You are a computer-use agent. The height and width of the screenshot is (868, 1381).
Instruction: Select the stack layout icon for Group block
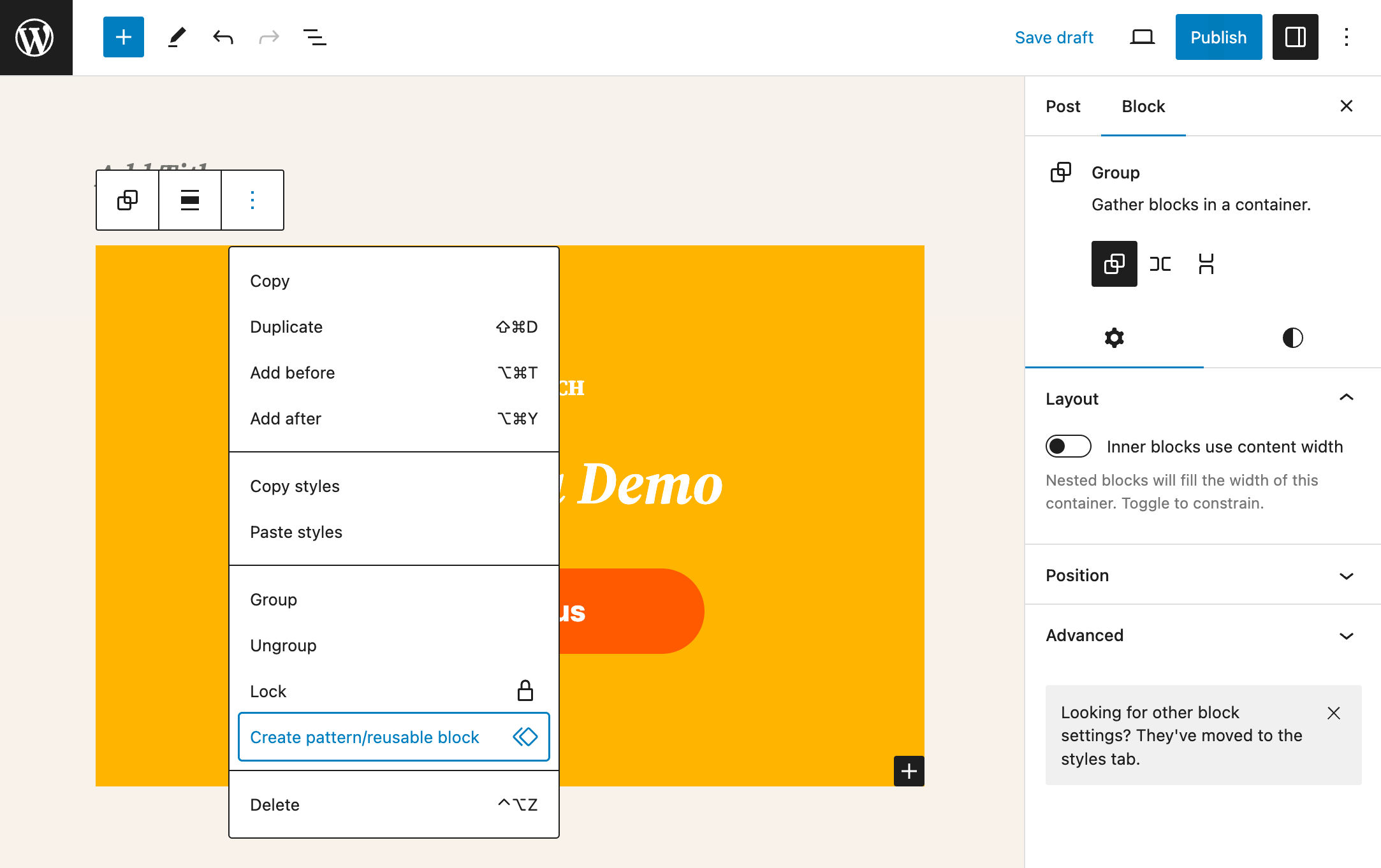(x=1206, y=263)
